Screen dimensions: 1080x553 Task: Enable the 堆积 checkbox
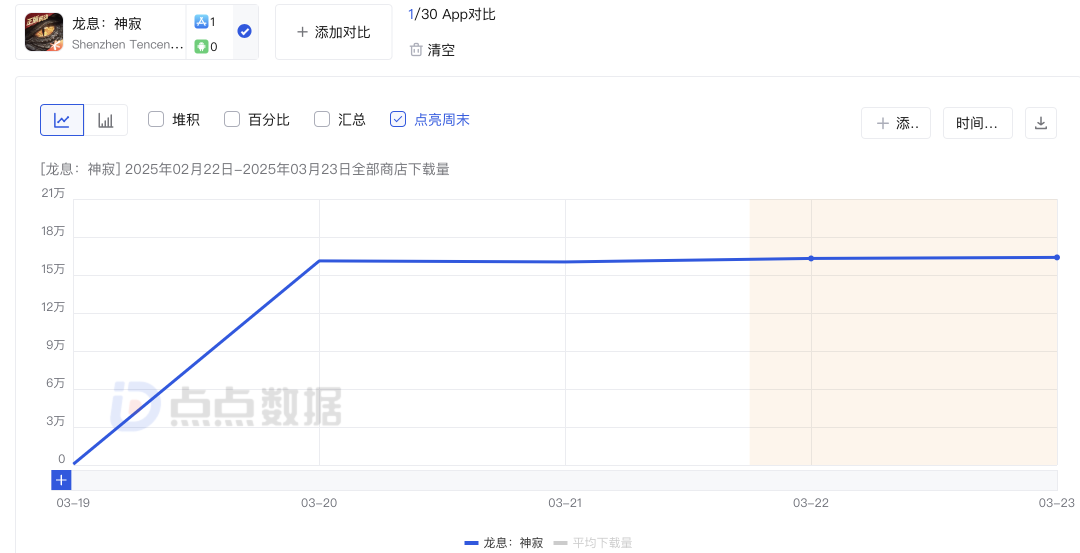156,119
